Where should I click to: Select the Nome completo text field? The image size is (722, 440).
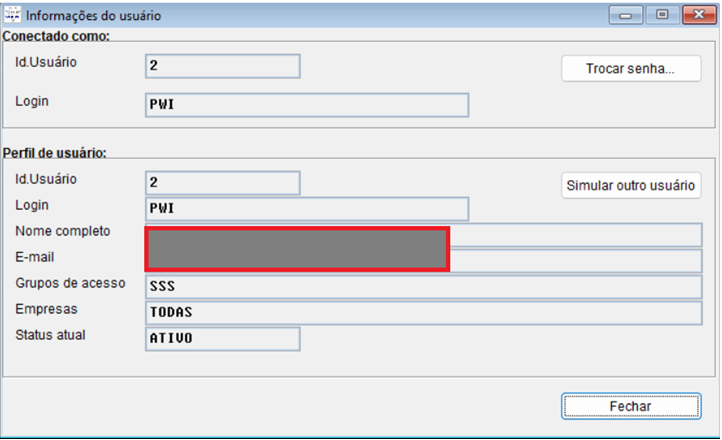[x=575, y=235]
